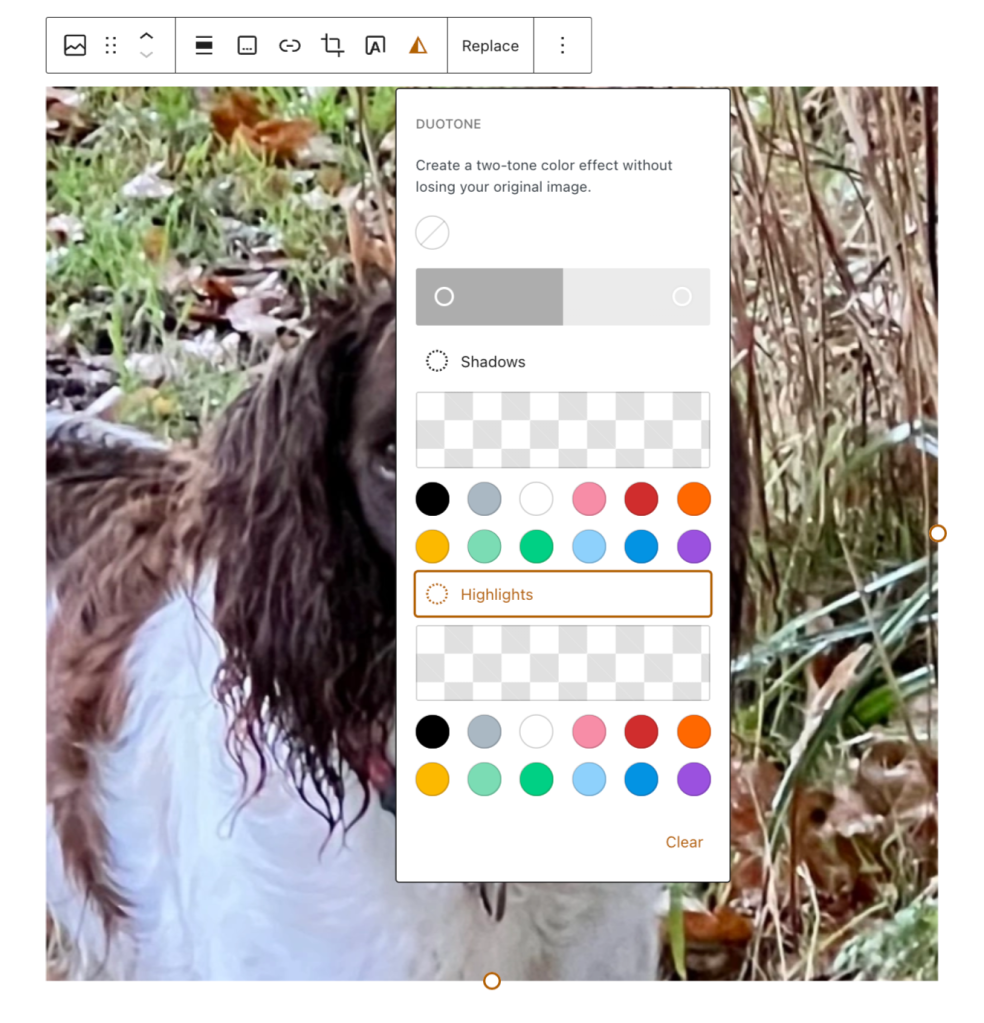Image resolution: width=984 pixels, height=1023 pixels.
Task: Pick the black swatch under Shadows
Action: (x=432, y=499)
